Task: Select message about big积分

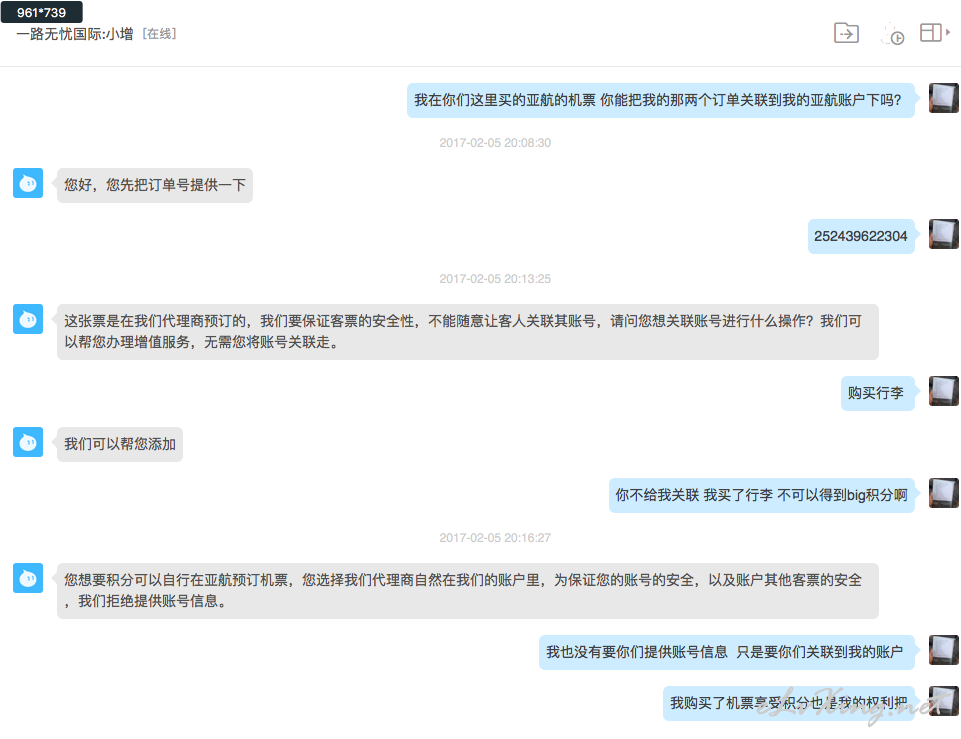Action: 761,495
